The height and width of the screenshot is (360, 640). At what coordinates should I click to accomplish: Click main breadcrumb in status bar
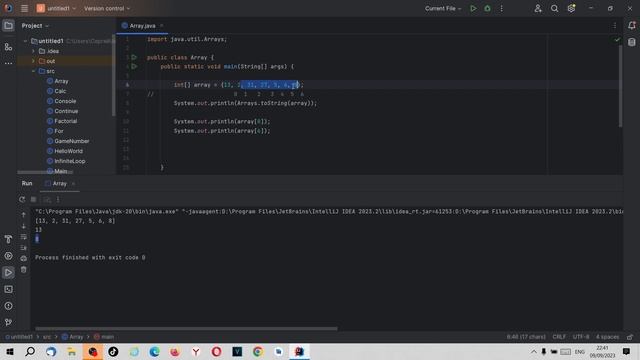104,337
